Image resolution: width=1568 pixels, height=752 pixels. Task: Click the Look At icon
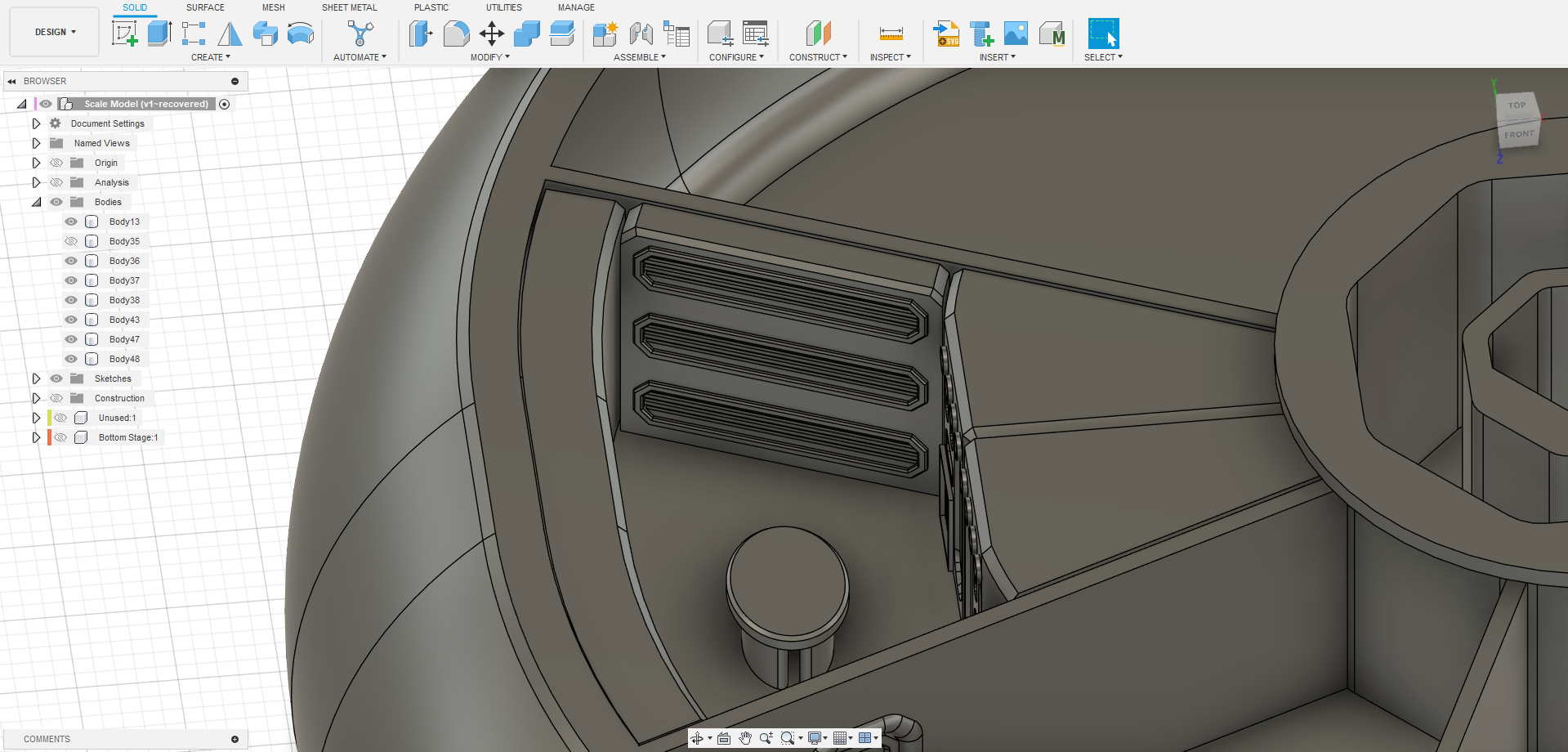click(724, 738)
